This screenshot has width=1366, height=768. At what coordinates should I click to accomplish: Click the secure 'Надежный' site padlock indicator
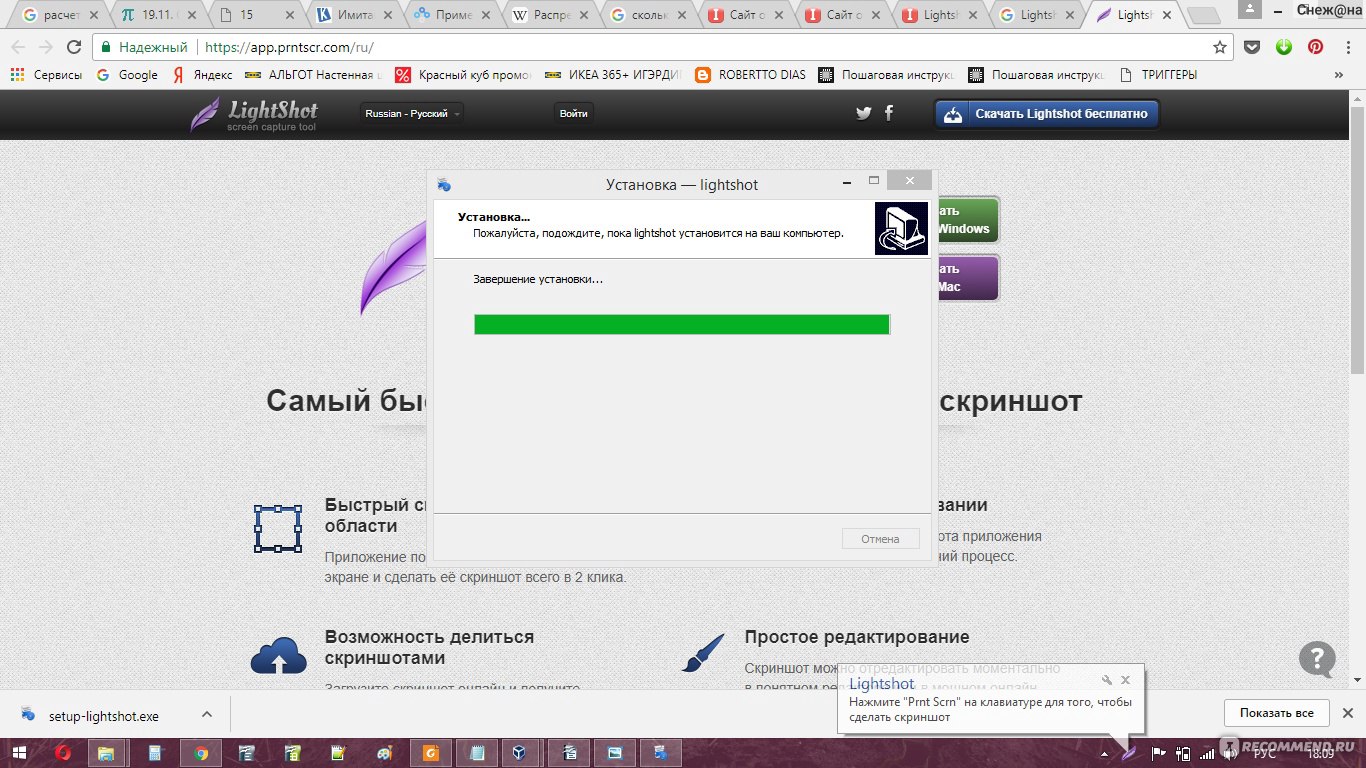point(145,47)
